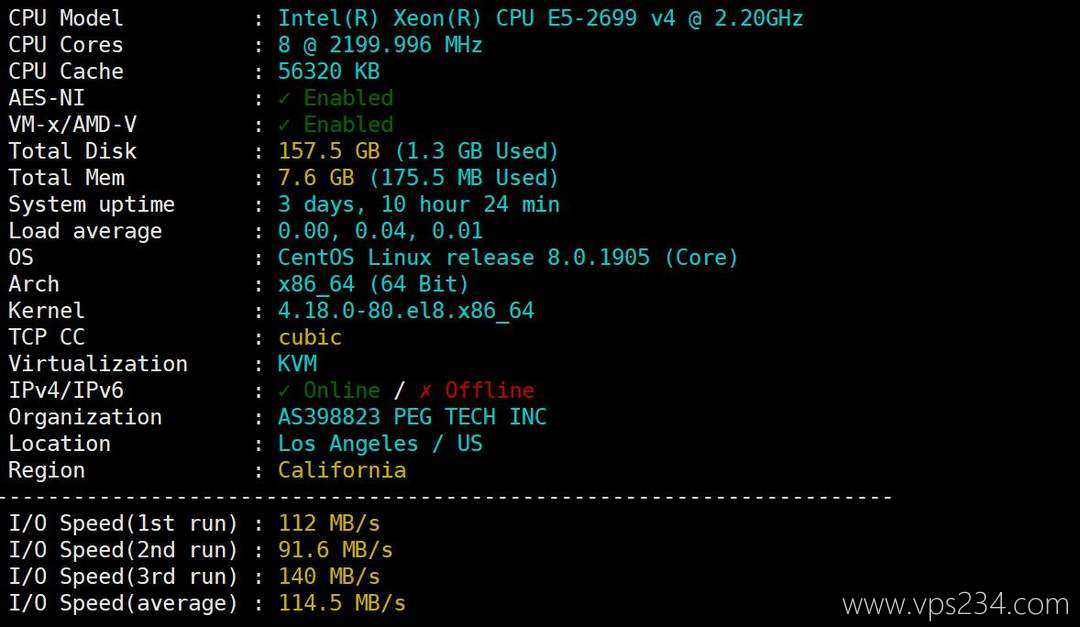
Task: Select the CPU model value Intel(R) Xeon(R) E5-2699
Action: [541, 18]
